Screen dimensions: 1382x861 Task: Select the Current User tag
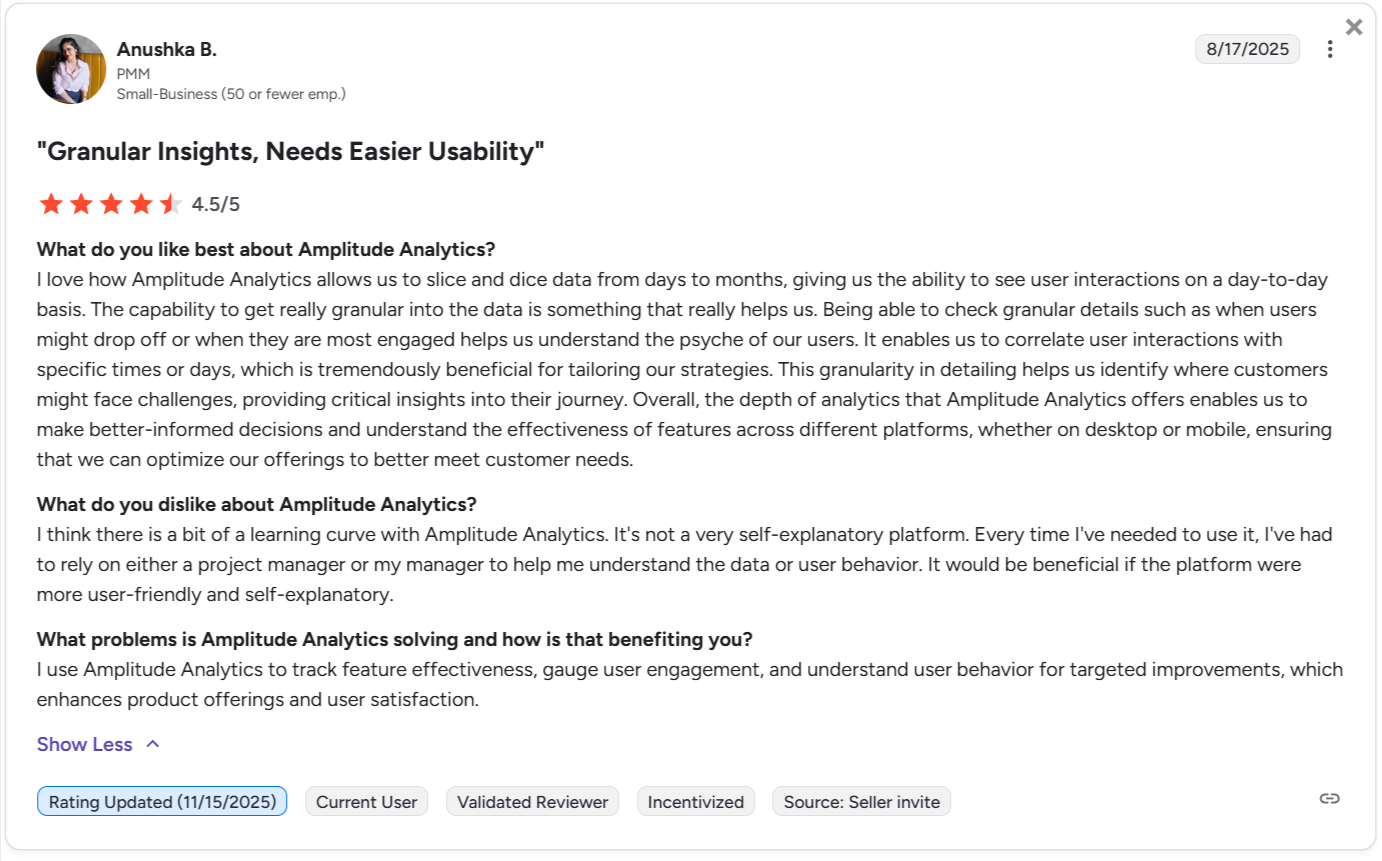click(366, 802)
